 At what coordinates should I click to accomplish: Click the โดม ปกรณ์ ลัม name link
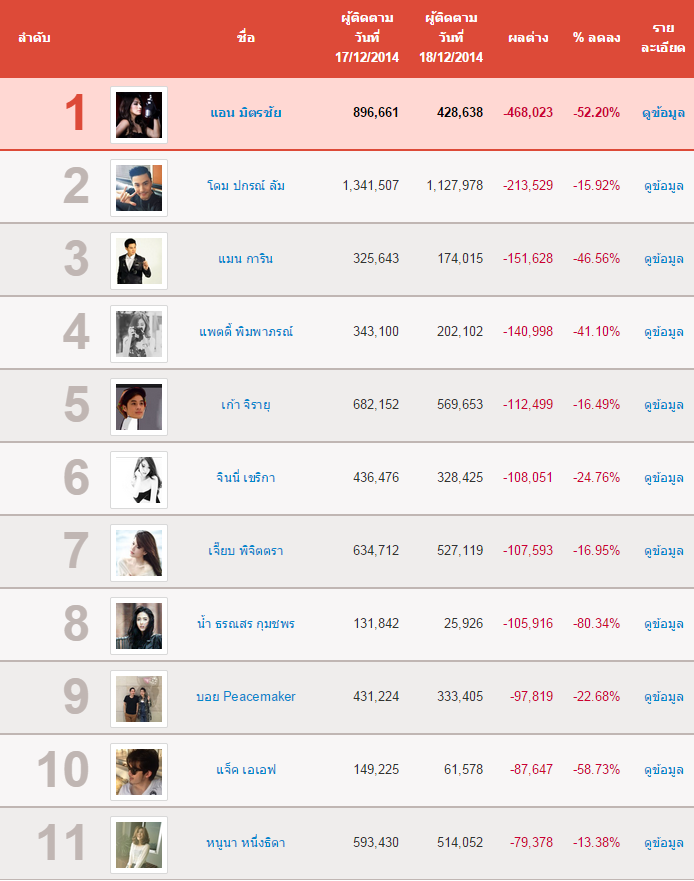coord(246,185)
